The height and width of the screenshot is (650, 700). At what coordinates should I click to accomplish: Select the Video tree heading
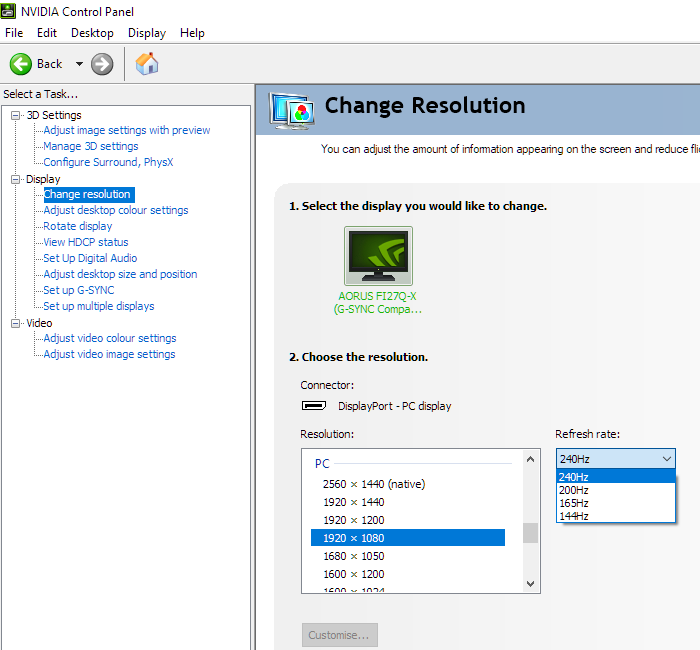[x=39, y=323]
